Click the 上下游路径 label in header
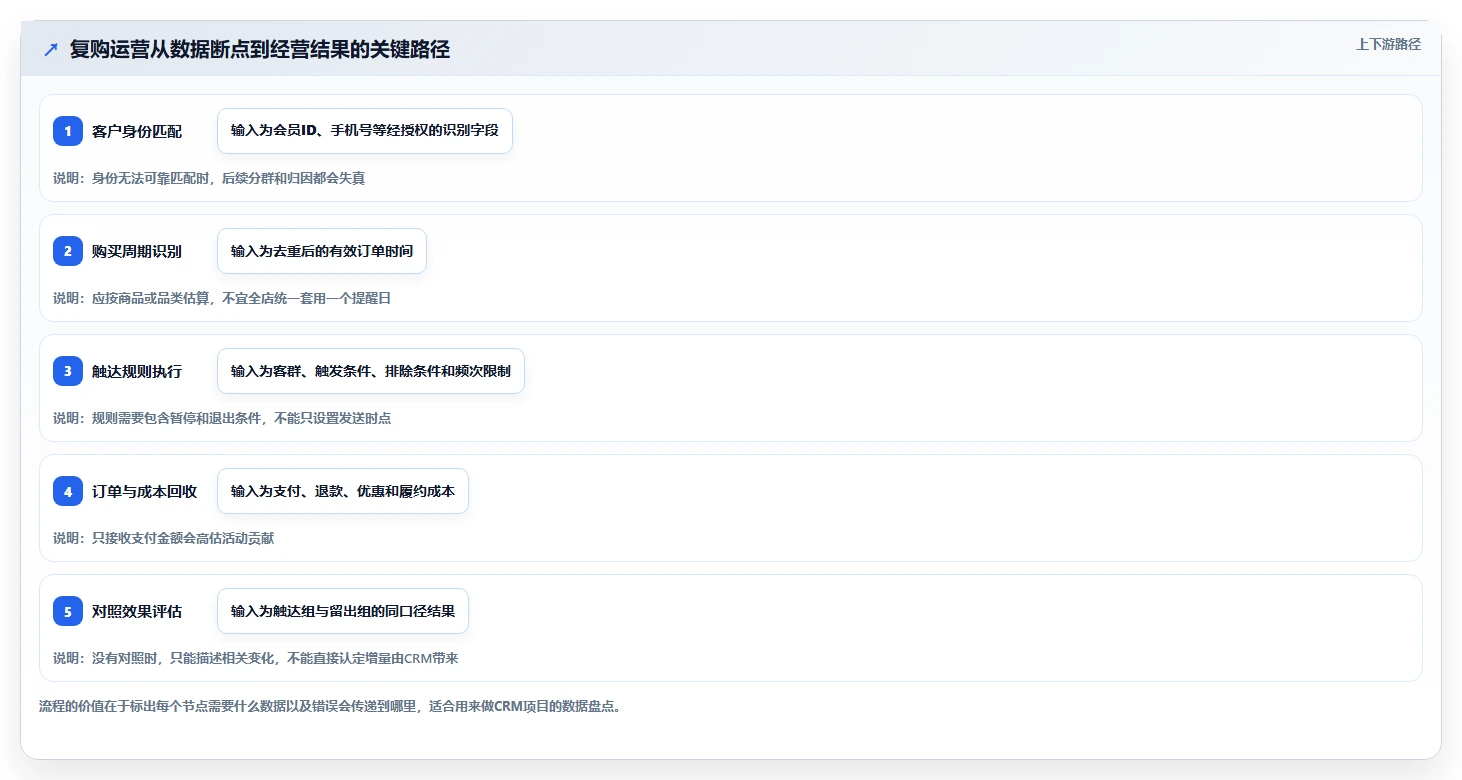The image size is (1462, 780). click(x=1388, y=44)
